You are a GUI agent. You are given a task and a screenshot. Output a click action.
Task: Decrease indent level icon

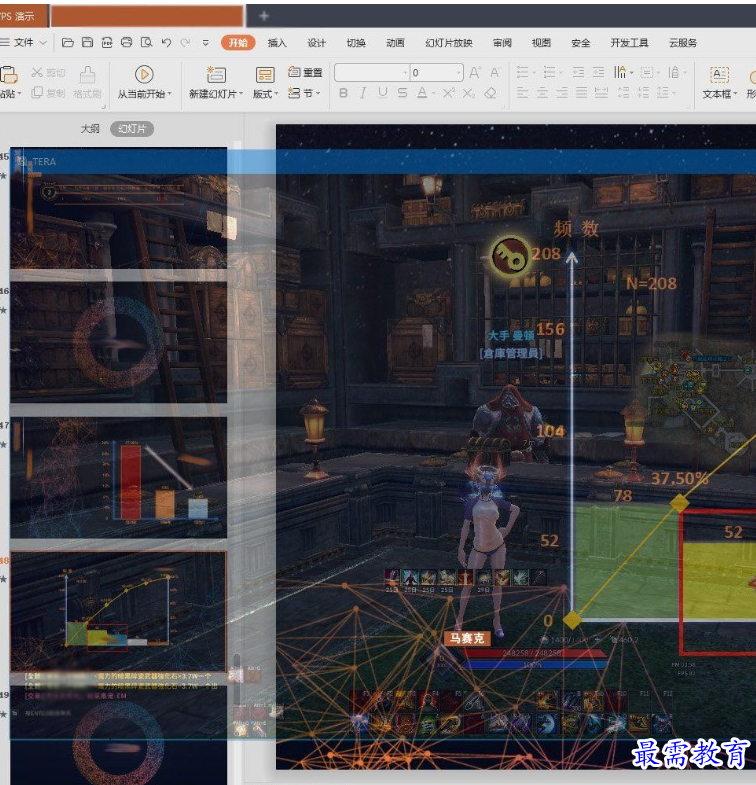(x=579, y=73)
